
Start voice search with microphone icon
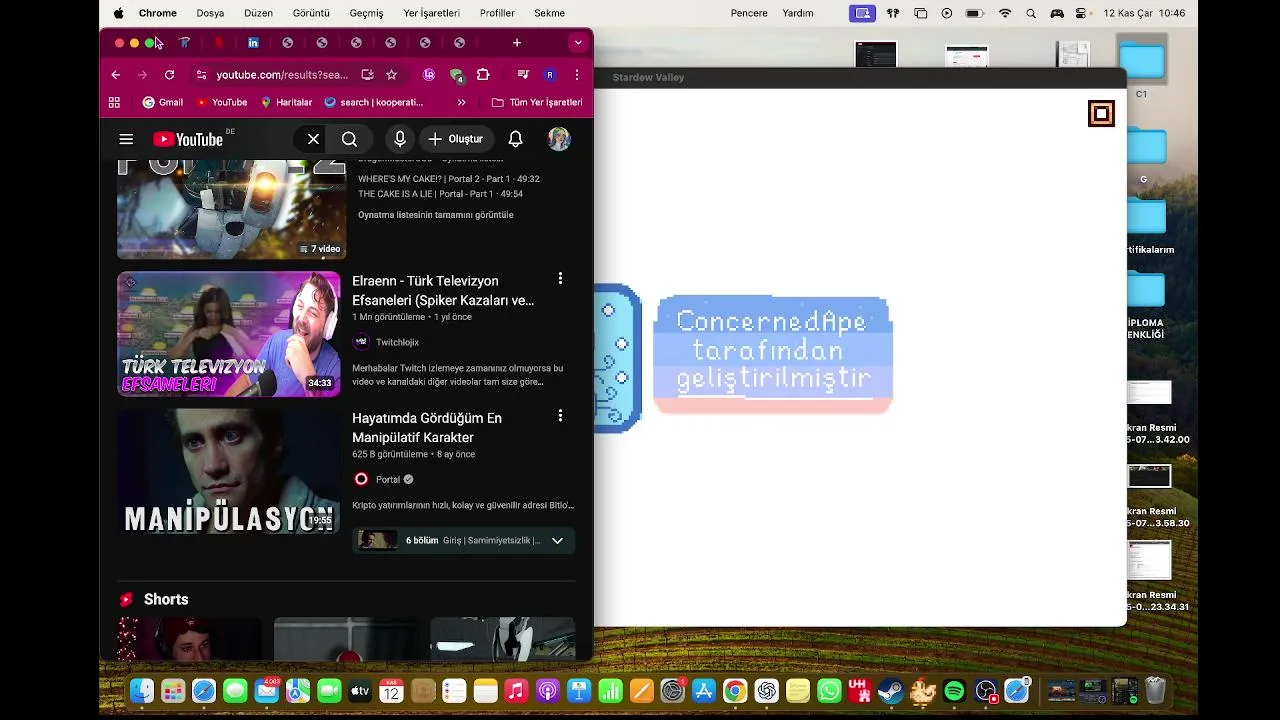tap(400, 139)
